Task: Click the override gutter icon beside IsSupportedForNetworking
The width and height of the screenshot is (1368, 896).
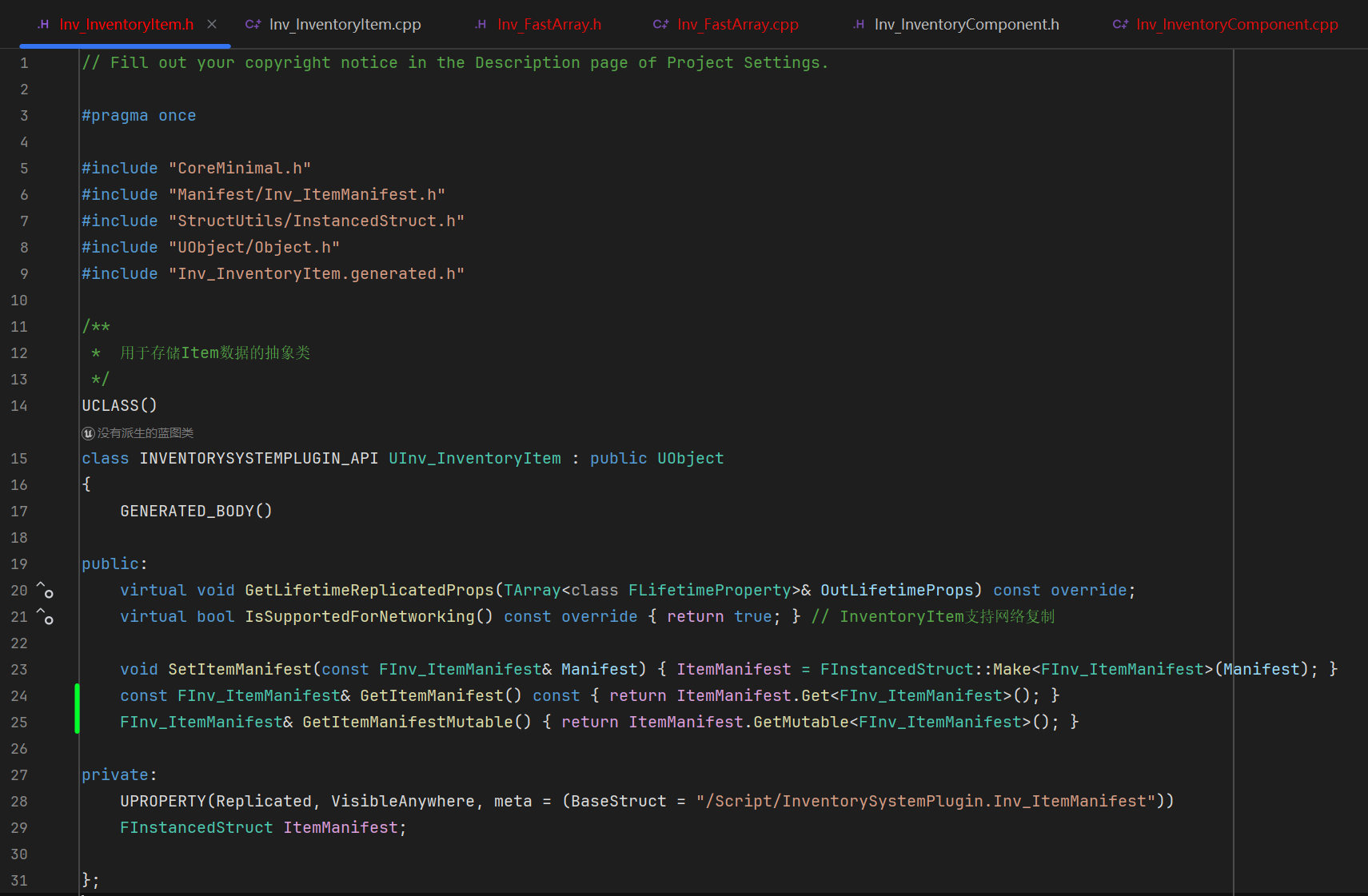Action: pyautogui.click(x=45, y=616)
